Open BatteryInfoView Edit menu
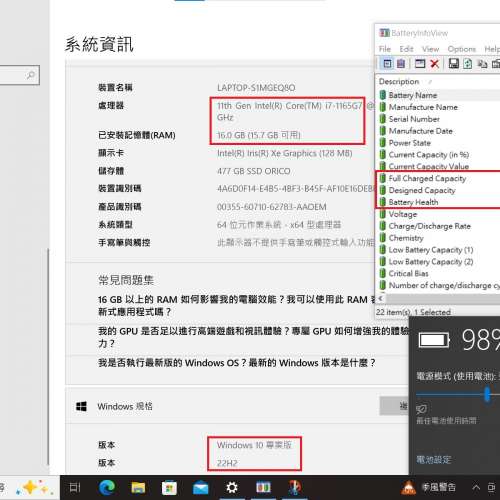Screen dimensions: 500x500 [x=406, y=49]
